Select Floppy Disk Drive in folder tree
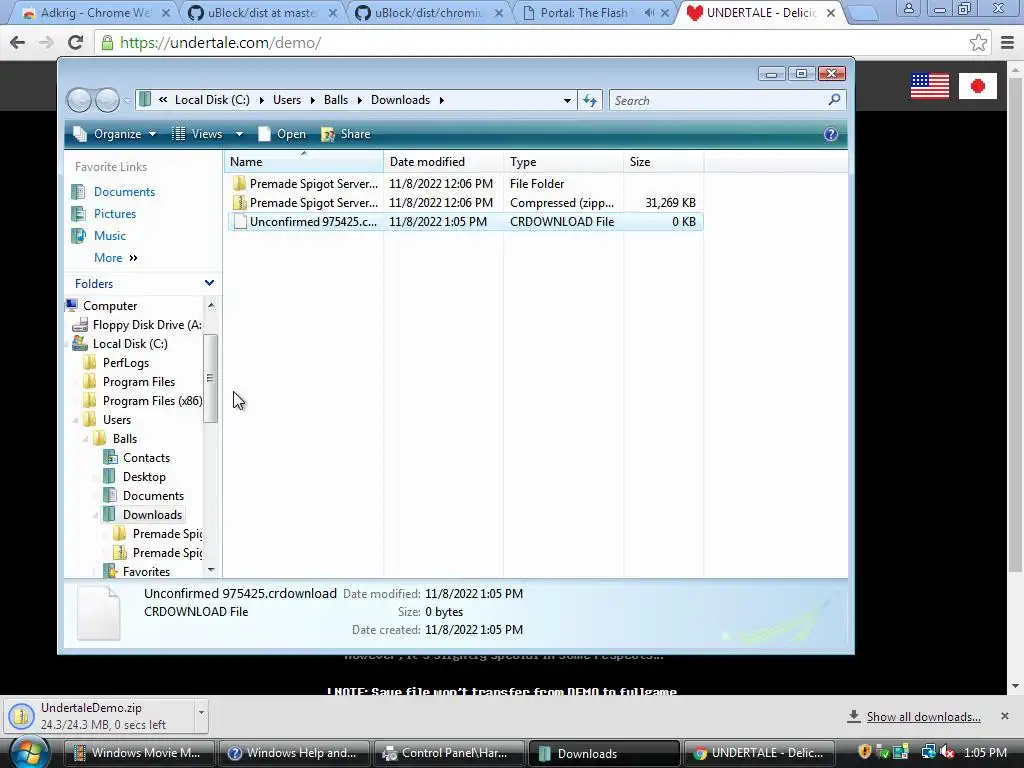This screenshot has width=1024, height=768. click(x=147, y=325)
